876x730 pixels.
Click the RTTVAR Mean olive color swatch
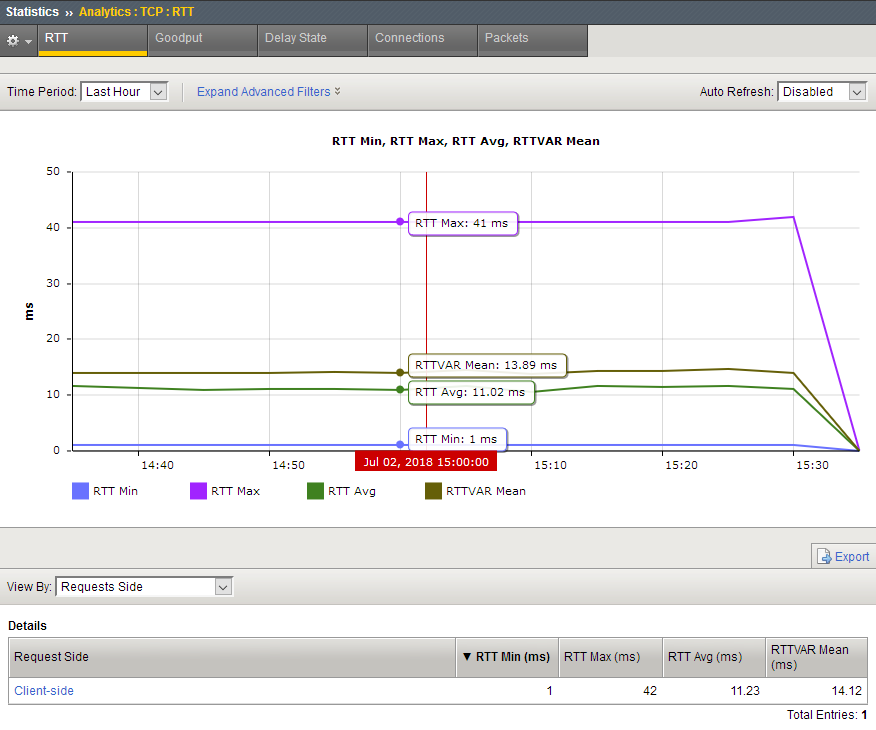433,491
